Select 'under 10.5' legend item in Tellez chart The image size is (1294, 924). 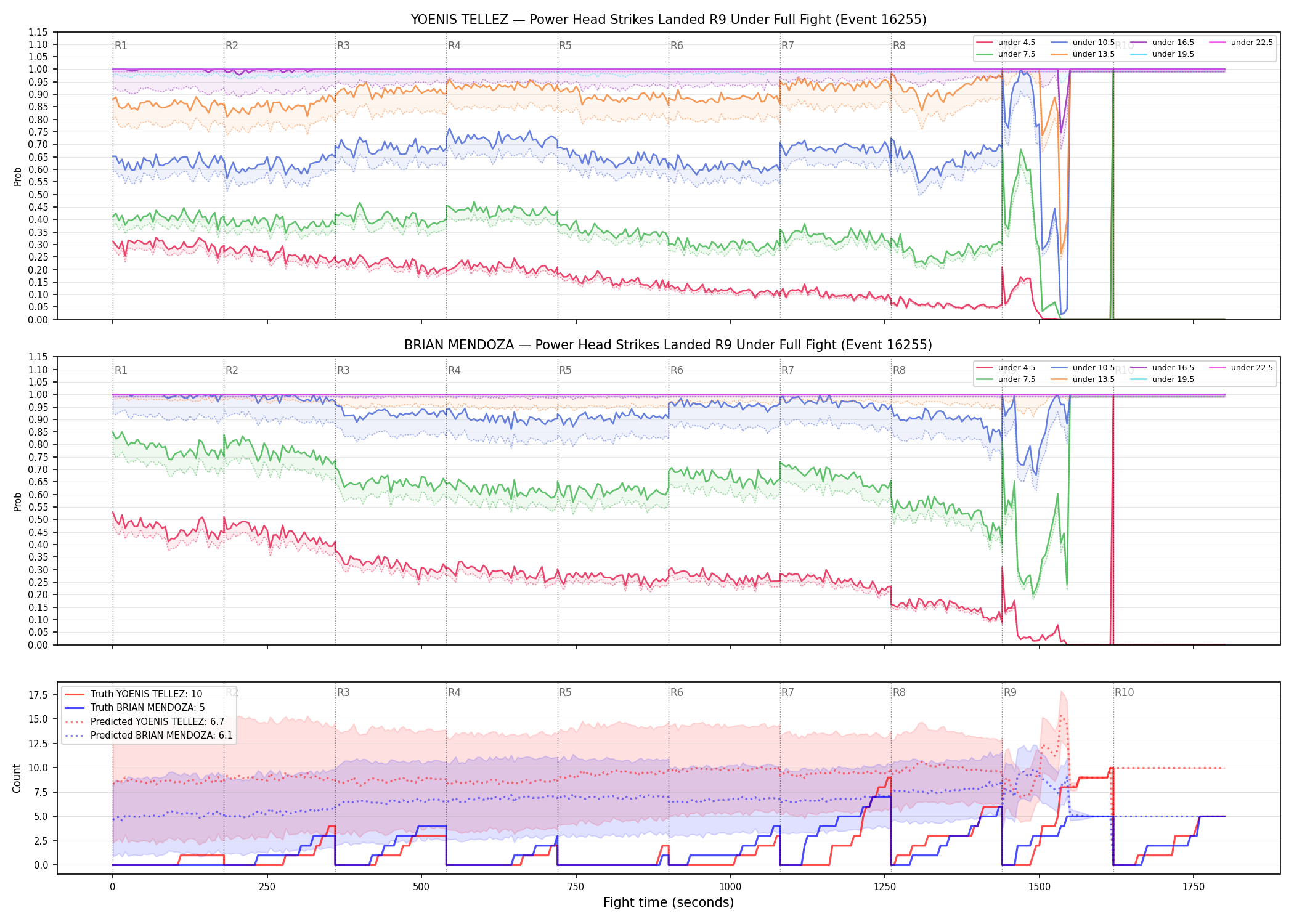coord(1083,43)
